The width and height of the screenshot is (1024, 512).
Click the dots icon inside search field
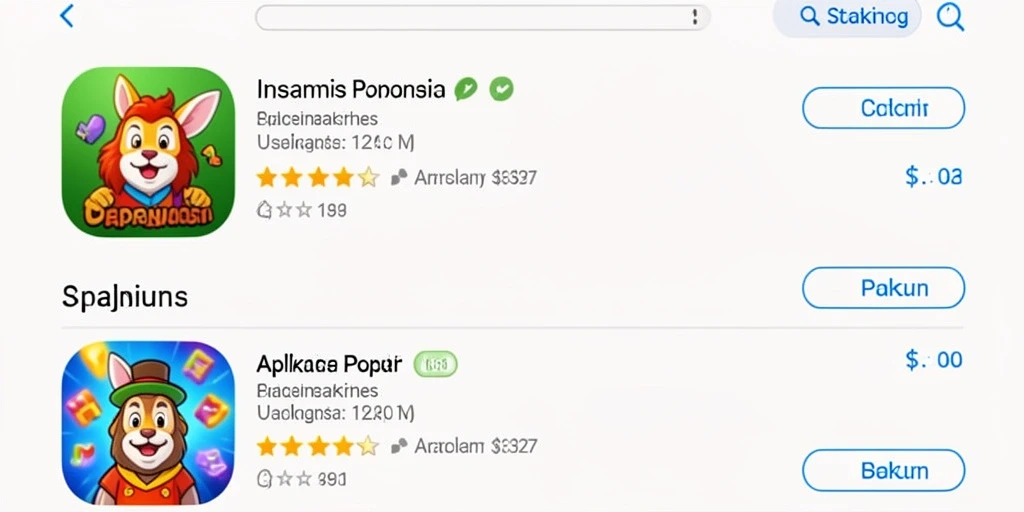pyautogui.click(x=695, y=18)
